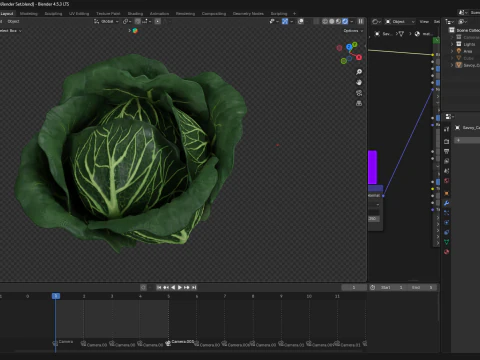Open the Select Box tool dropdown

(x=10, y=31)
